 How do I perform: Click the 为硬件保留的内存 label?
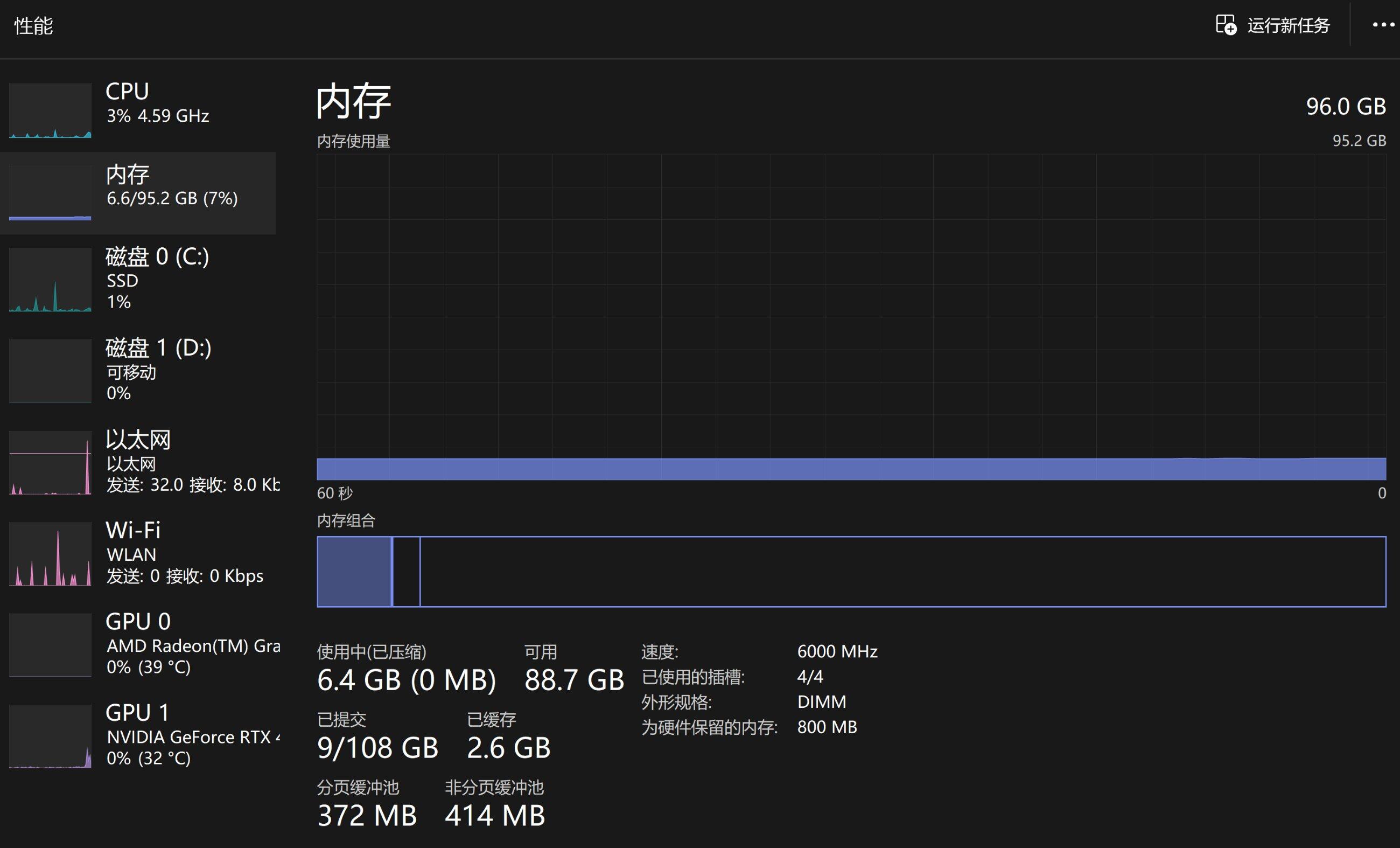pos(709,727)
